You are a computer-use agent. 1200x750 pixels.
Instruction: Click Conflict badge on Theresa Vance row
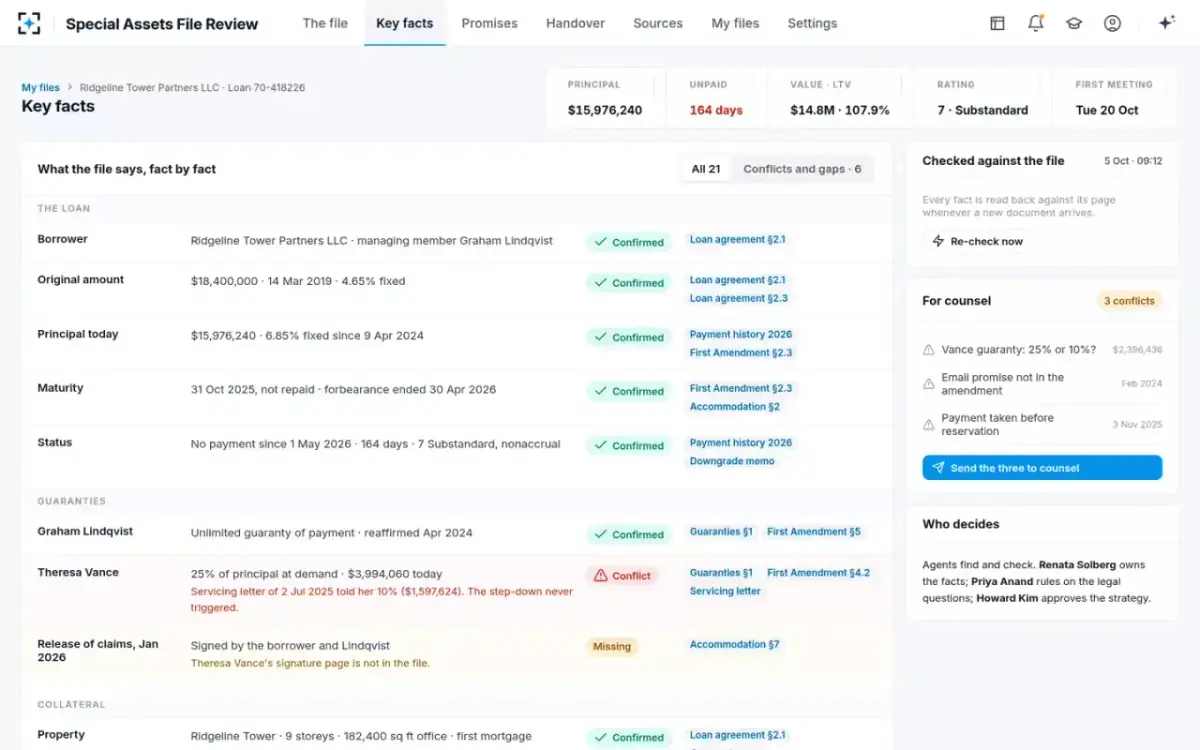click(622, 576)
